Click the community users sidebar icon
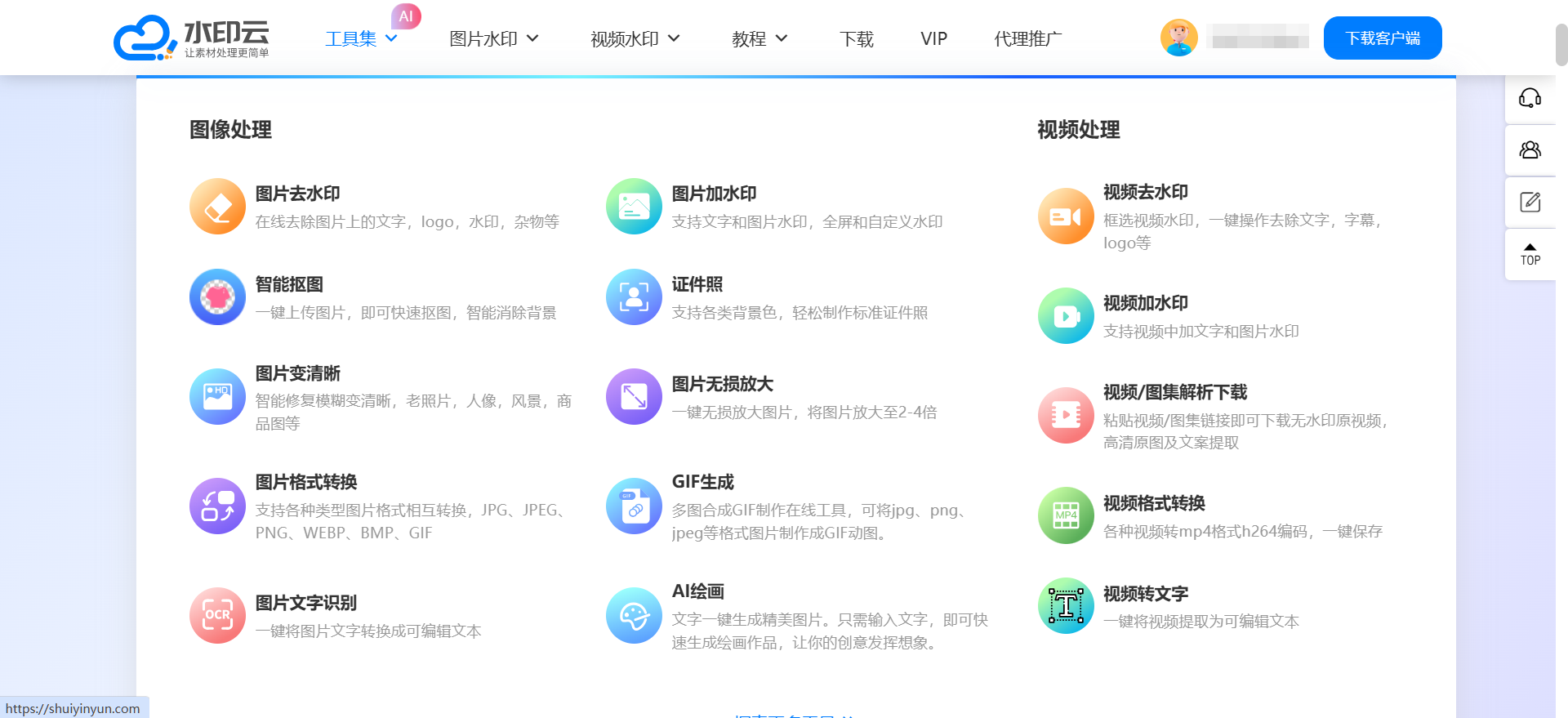 [x=1530, y=149]
